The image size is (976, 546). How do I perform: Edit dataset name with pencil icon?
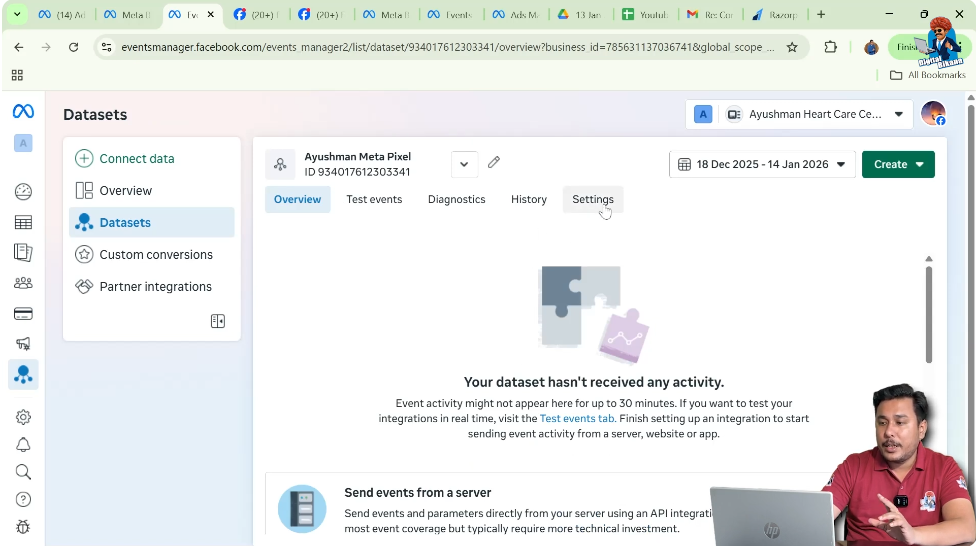494,162
